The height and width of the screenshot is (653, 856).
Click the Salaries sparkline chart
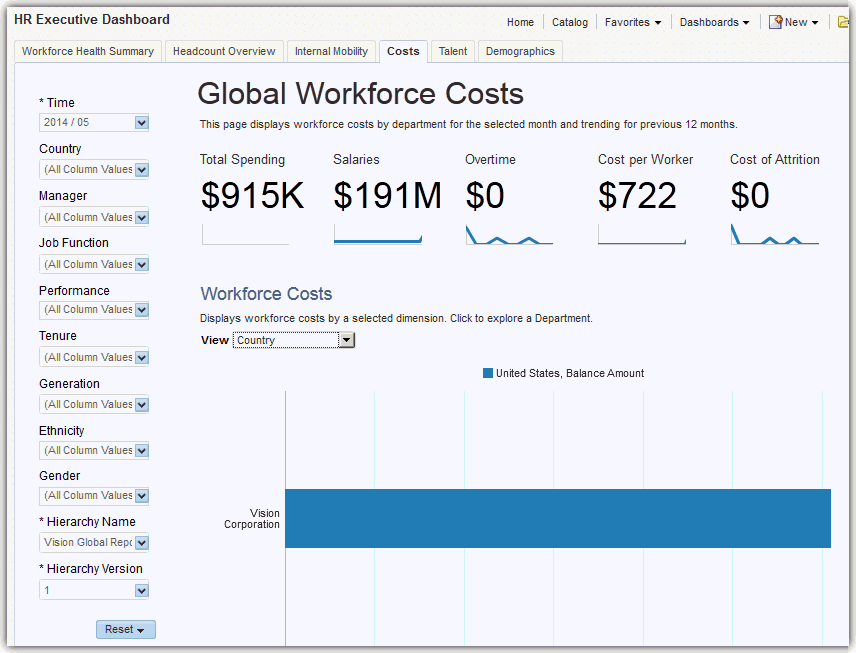pyautogui.click(x=378, y=234)
